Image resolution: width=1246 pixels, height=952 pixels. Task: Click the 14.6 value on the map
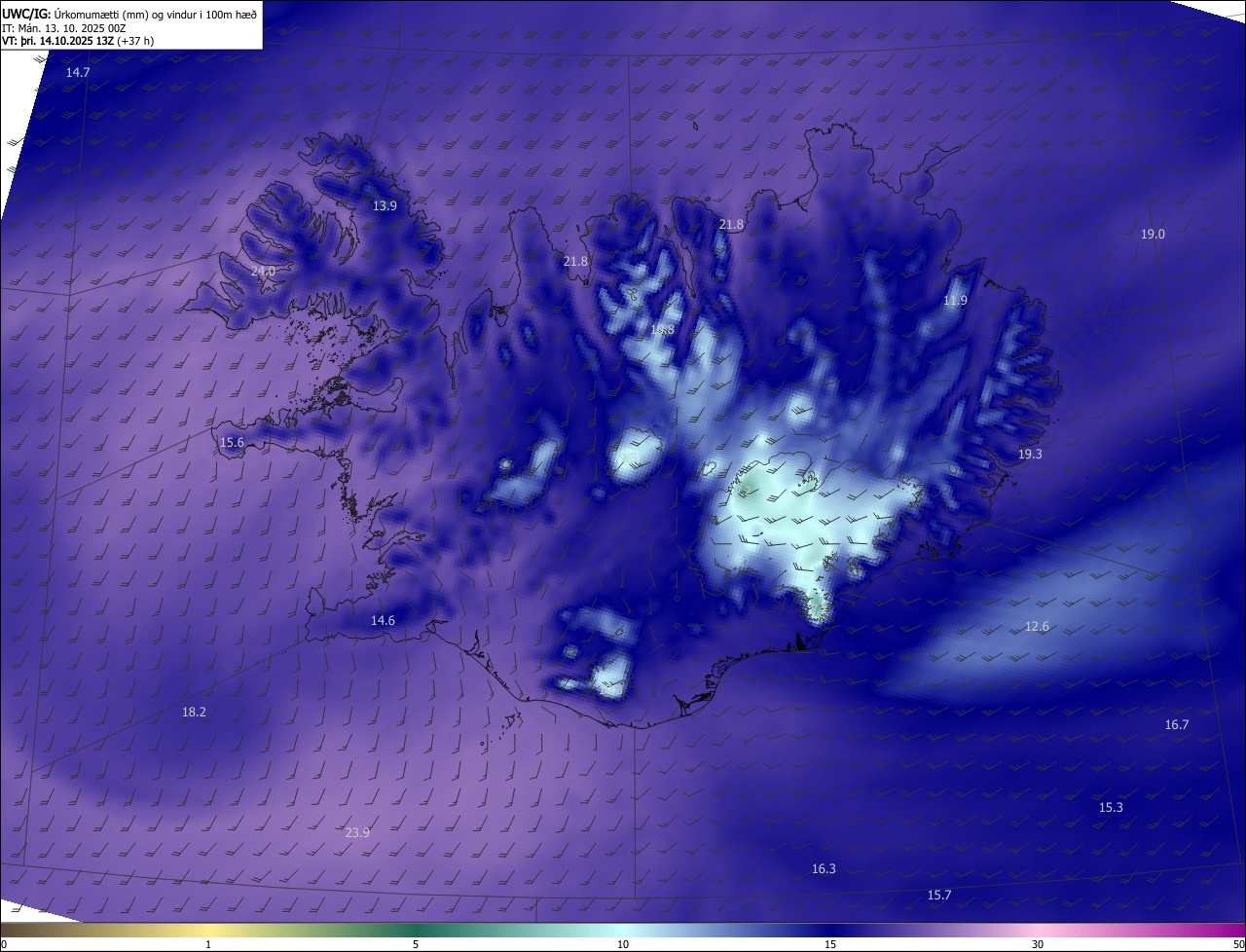[384, 621]
